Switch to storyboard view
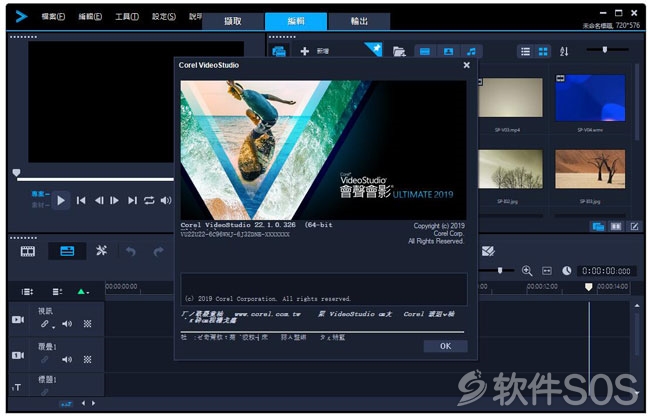Screen dimensions: 650x416 point(28,251)
